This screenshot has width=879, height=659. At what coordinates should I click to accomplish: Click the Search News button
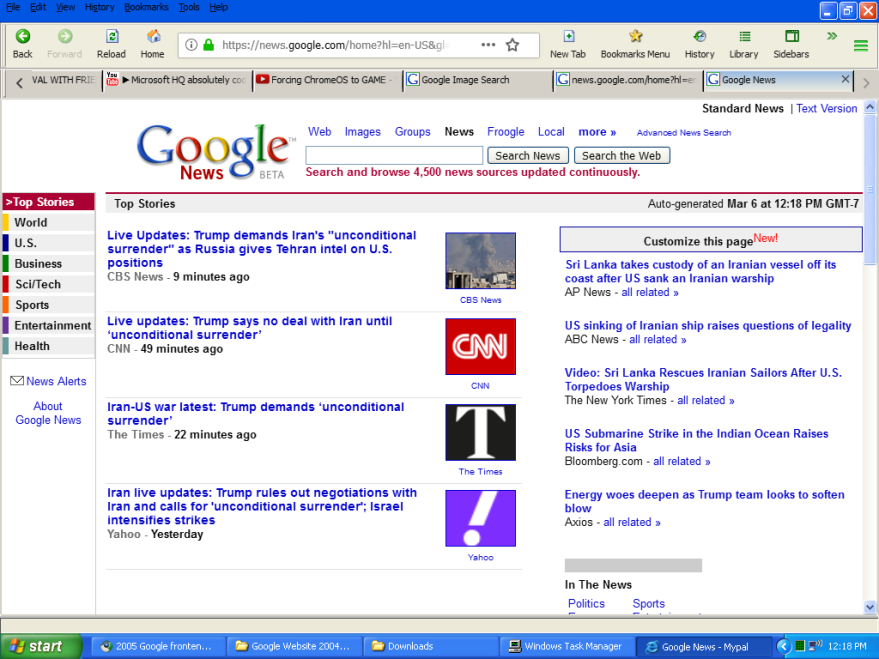pos(528,155)
